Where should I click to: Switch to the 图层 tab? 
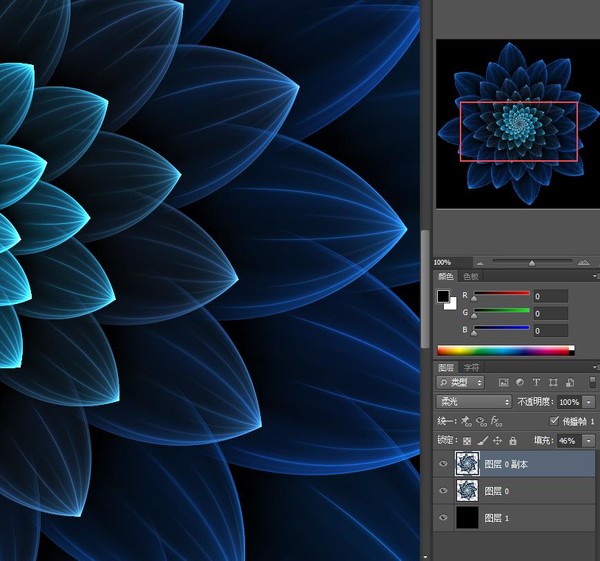point(446,368)
